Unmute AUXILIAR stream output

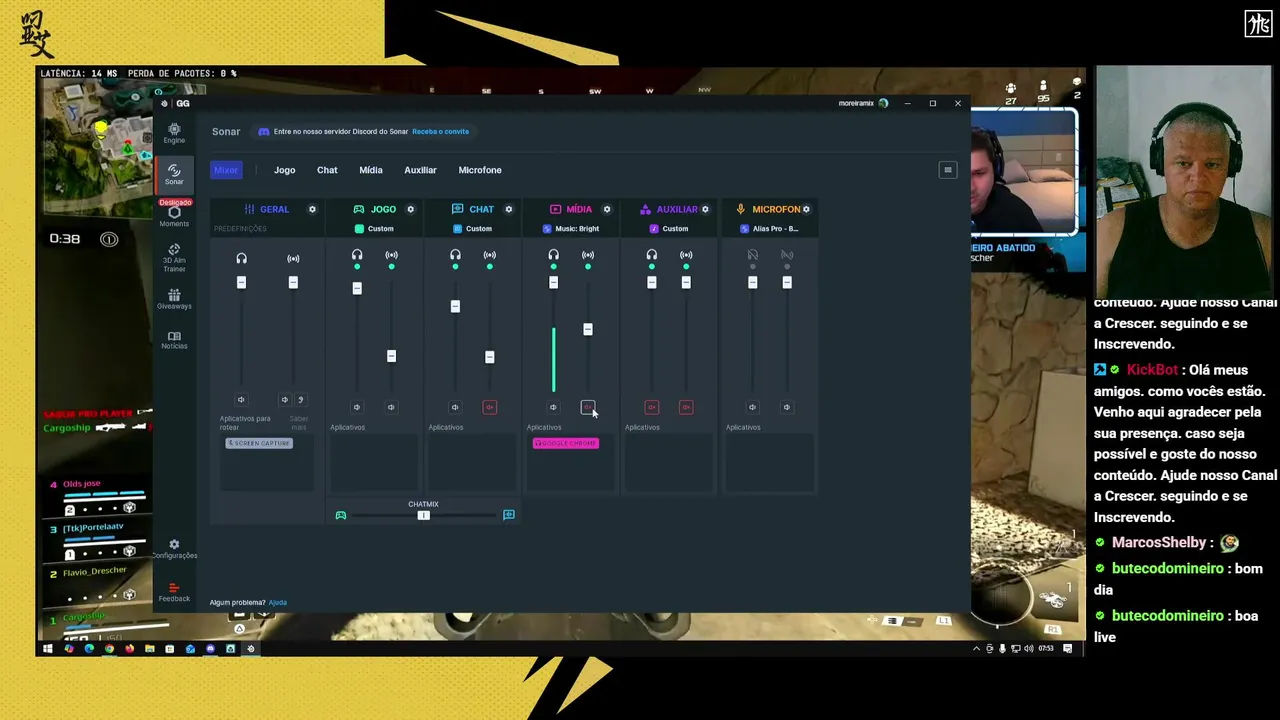coord(686,407)
